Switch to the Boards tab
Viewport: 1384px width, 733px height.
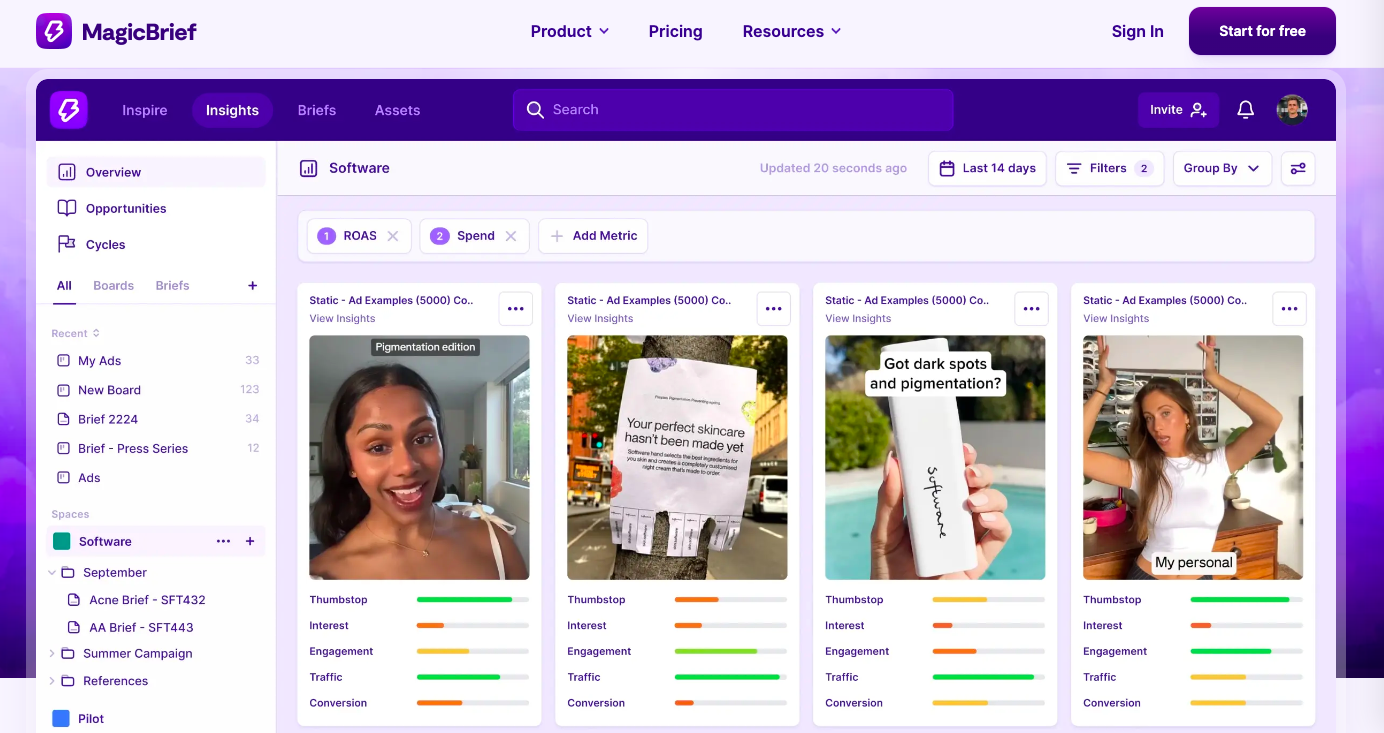pyautogui.click(x=113, y=285)
